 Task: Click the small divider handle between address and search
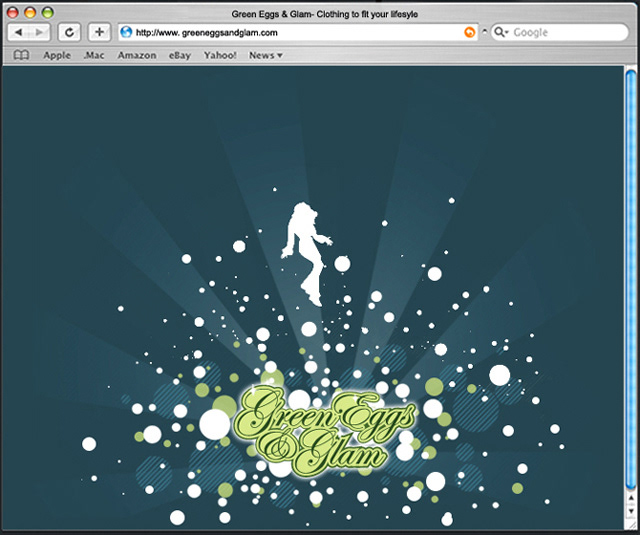484,32
